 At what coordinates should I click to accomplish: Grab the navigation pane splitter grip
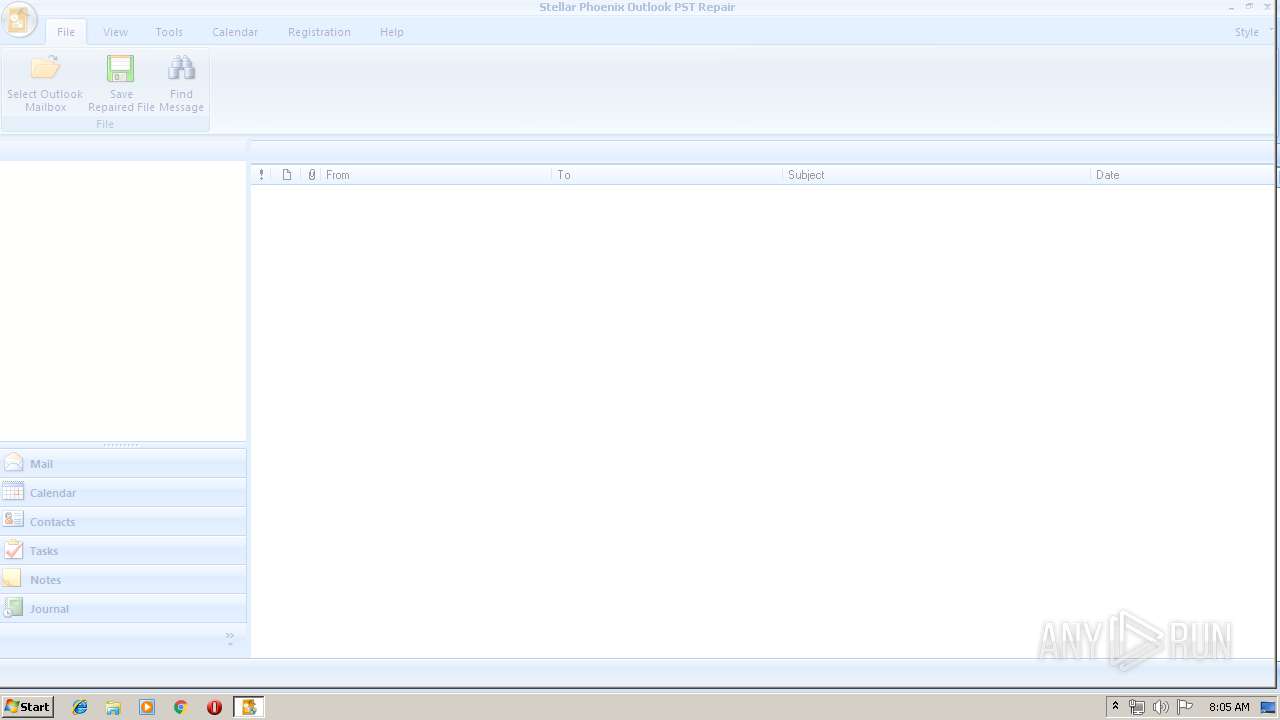coord(122,444)
